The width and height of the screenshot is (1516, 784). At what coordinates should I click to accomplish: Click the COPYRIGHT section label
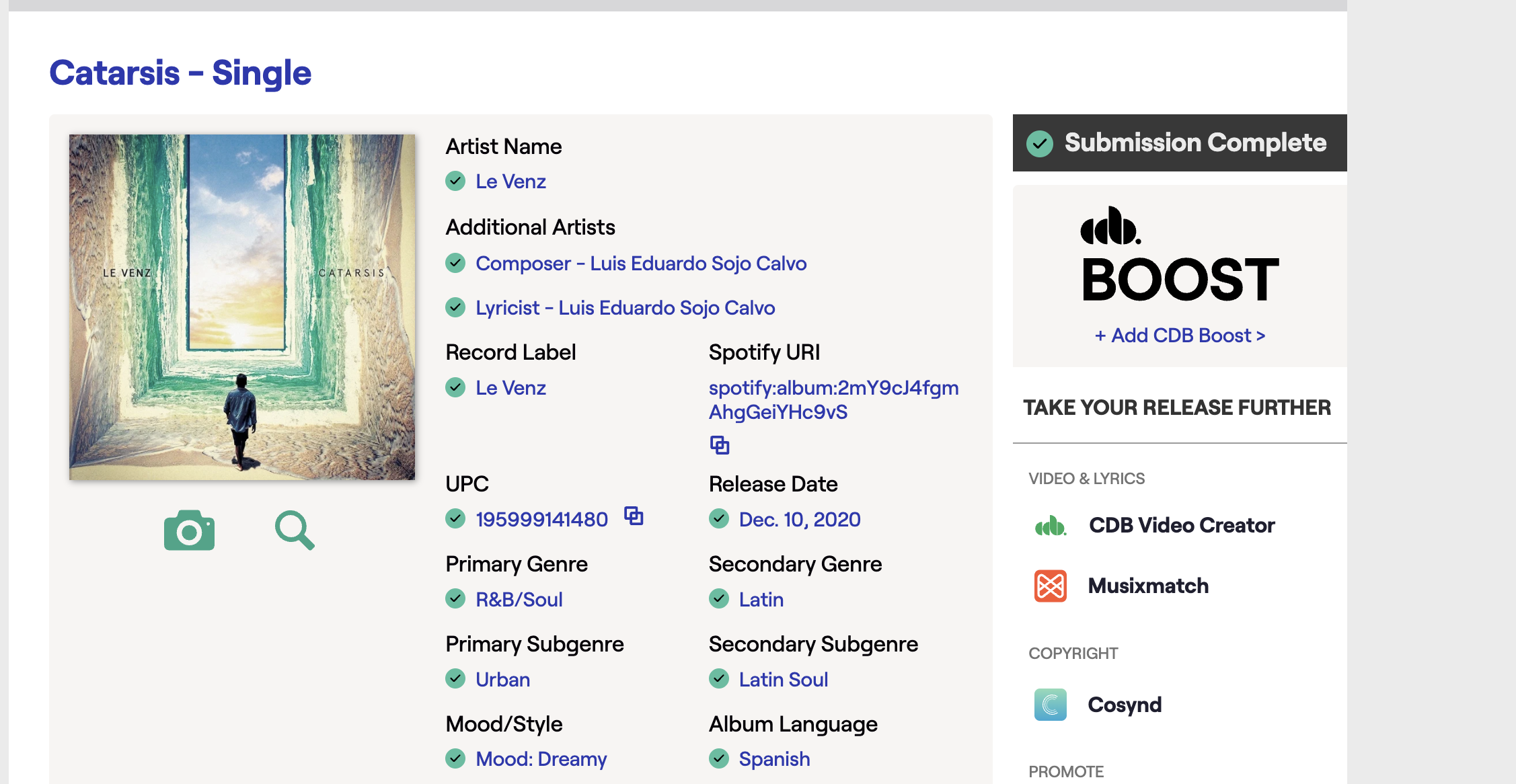1073,654
